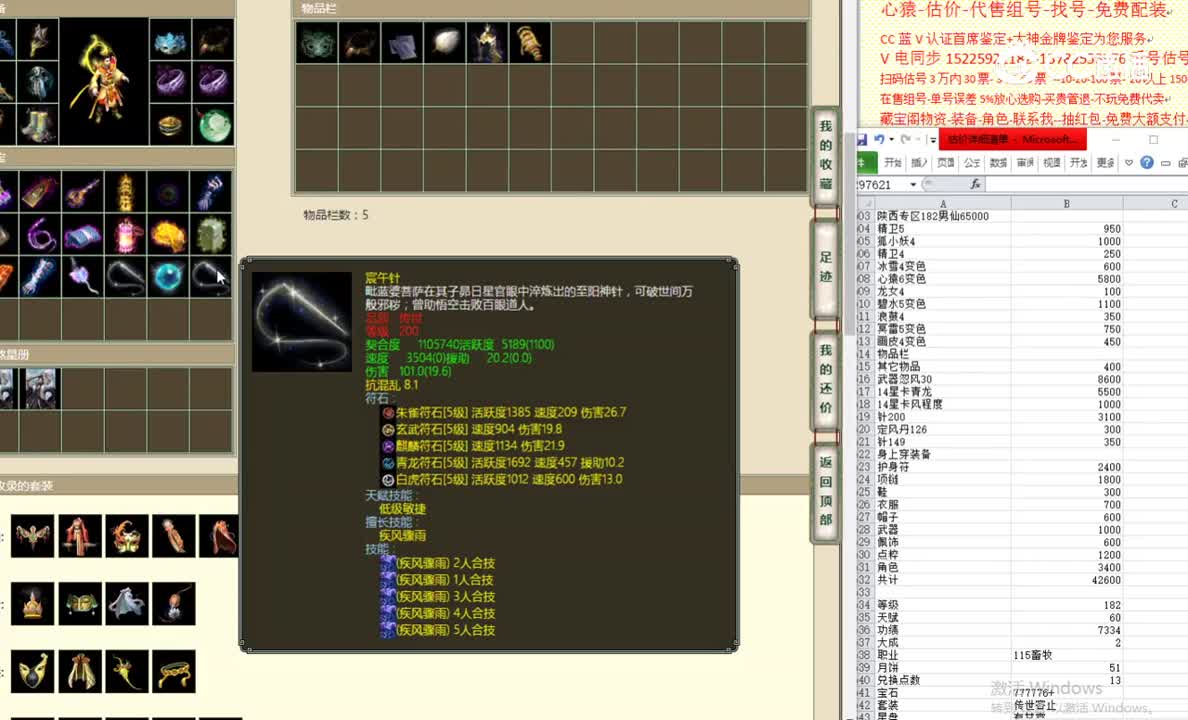
Task: Open Excel 插入 ribbon tab
Action: (920, 163)
